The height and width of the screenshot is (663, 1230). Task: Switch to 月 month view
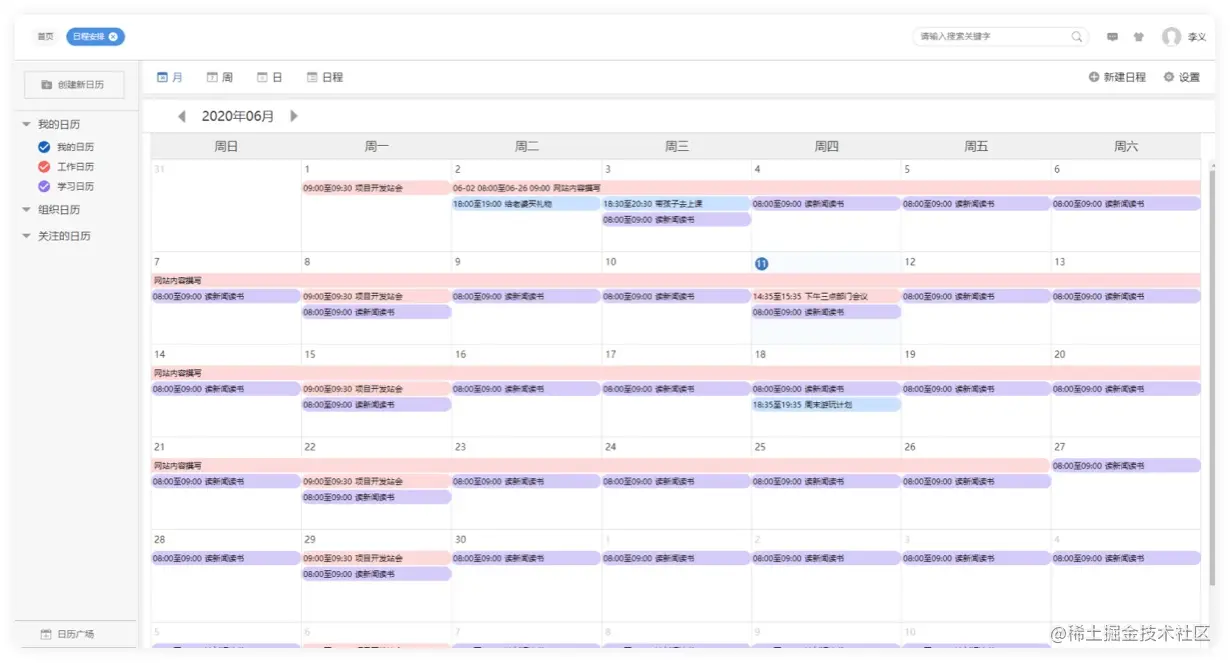click(x=170, y=77)
